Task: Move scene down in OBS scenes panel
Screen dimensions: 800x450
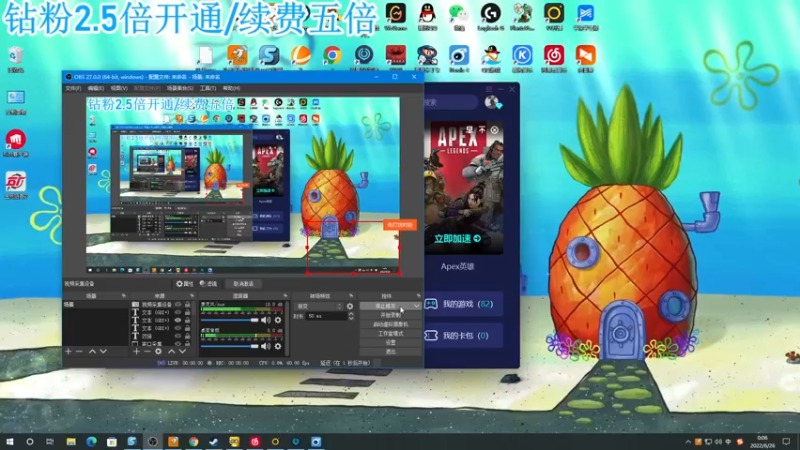Action: pos(103,352)
